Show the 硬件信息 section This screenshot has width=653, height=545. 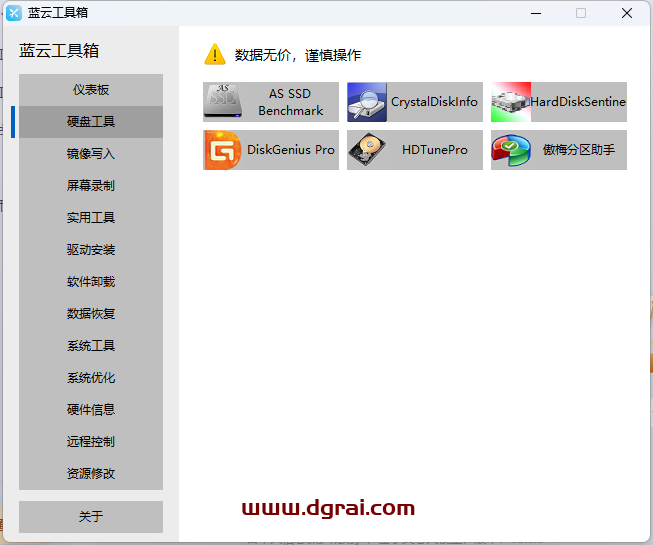(x=91, y=410)
